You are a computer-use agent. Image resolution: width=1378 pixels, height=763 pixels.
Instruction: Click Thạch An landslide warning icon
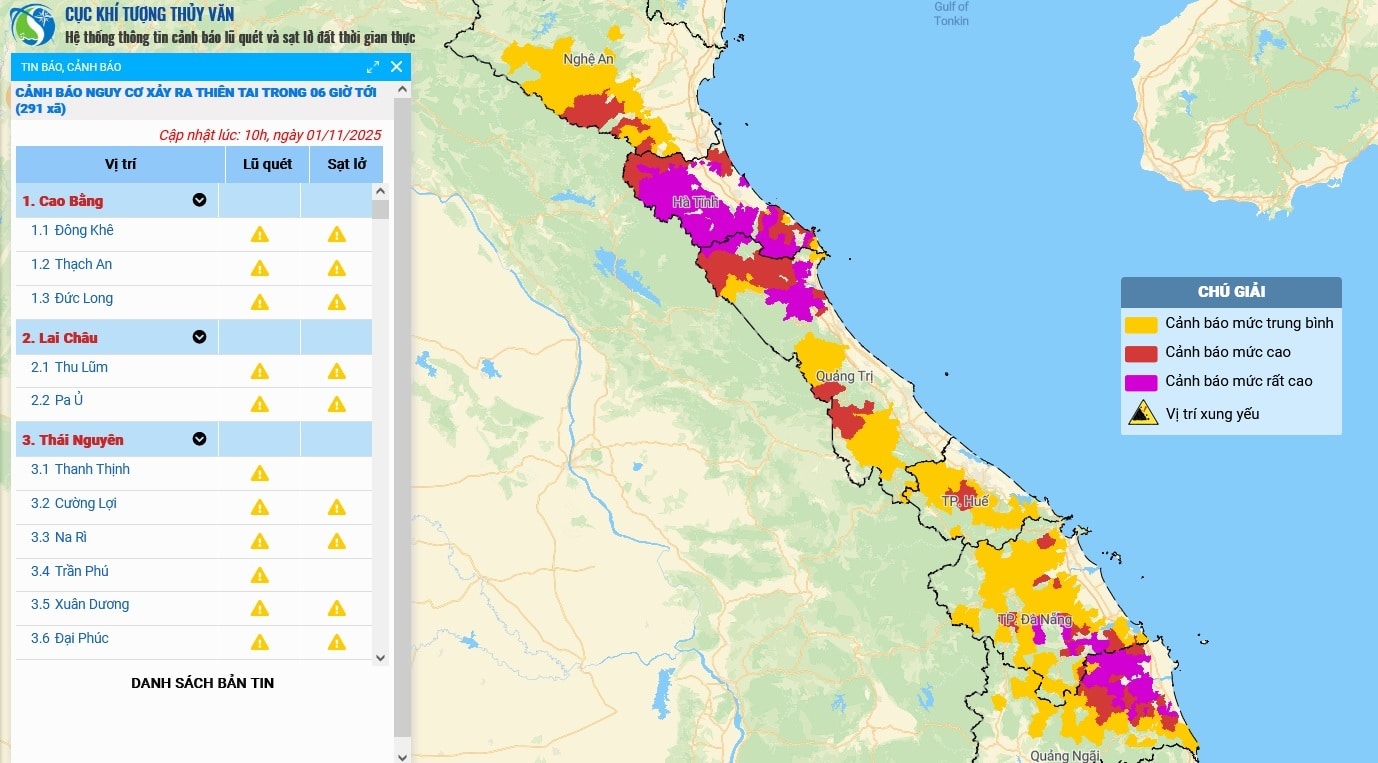click(x=337, y=268)
